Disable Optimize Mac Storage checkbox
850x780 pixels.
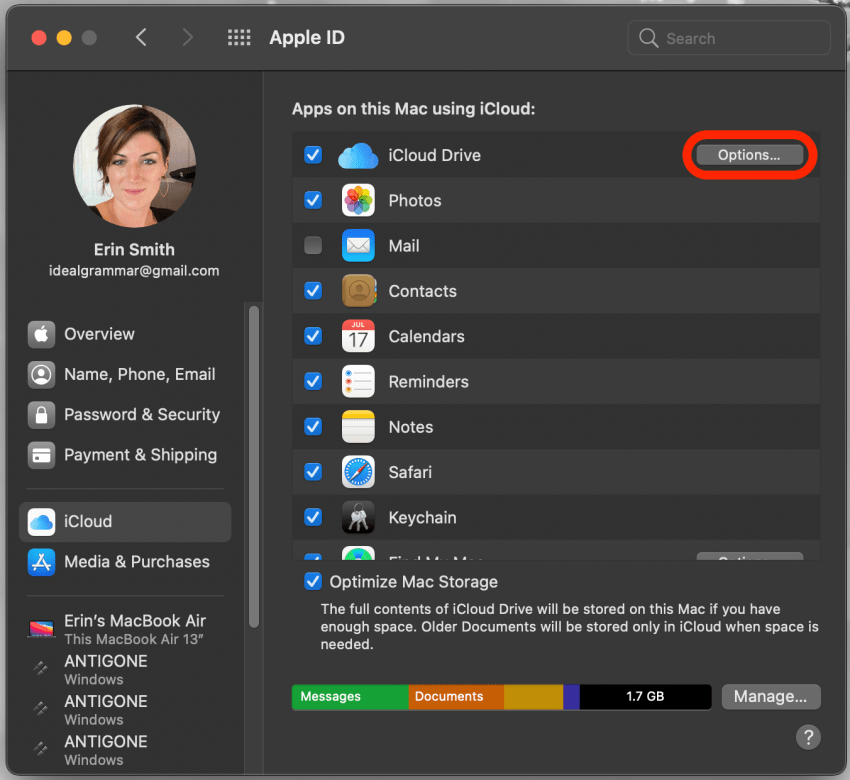[x=313, y=582]
